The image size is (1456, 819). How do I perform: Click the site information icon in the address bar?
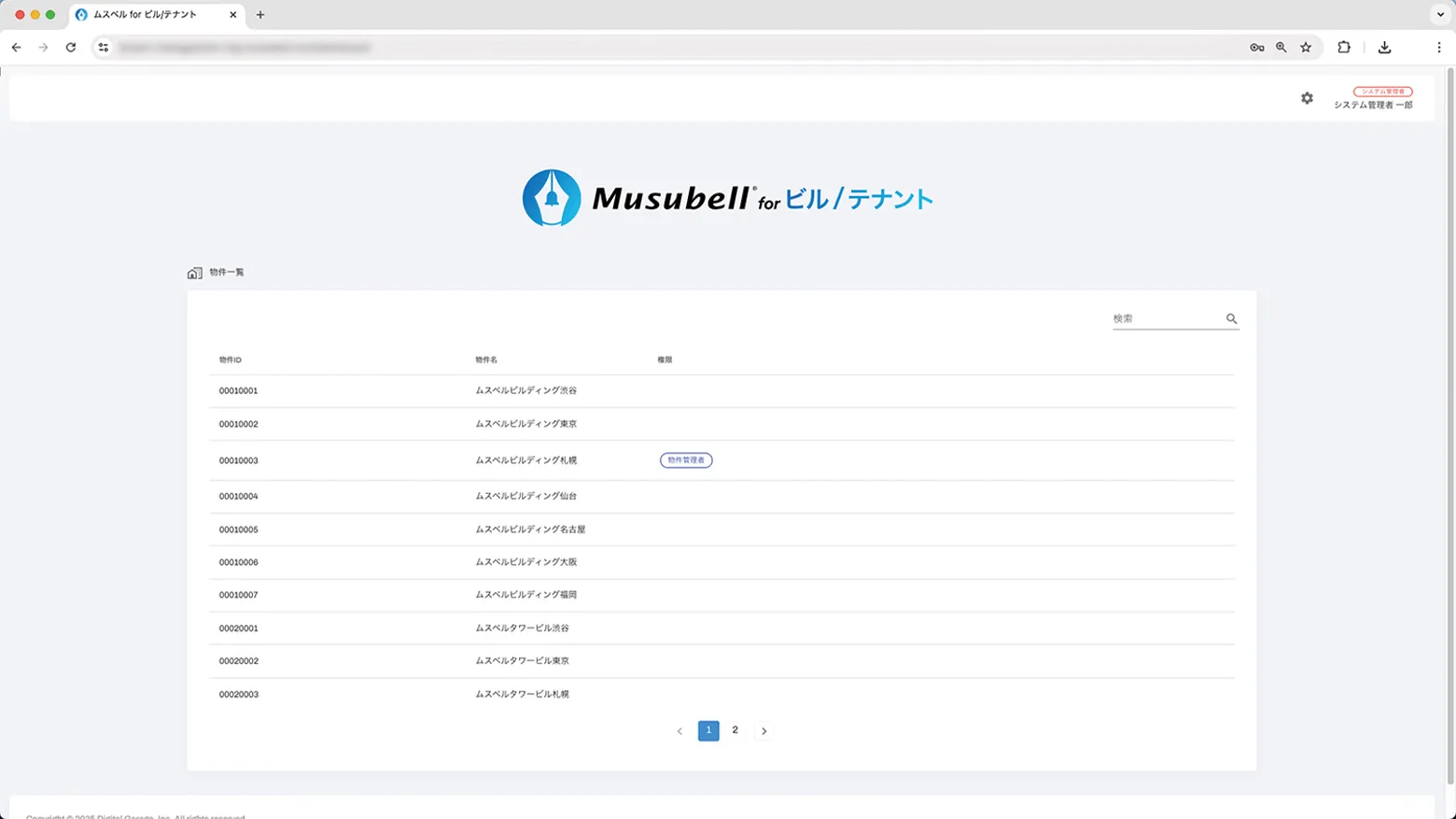coord(103,47)
